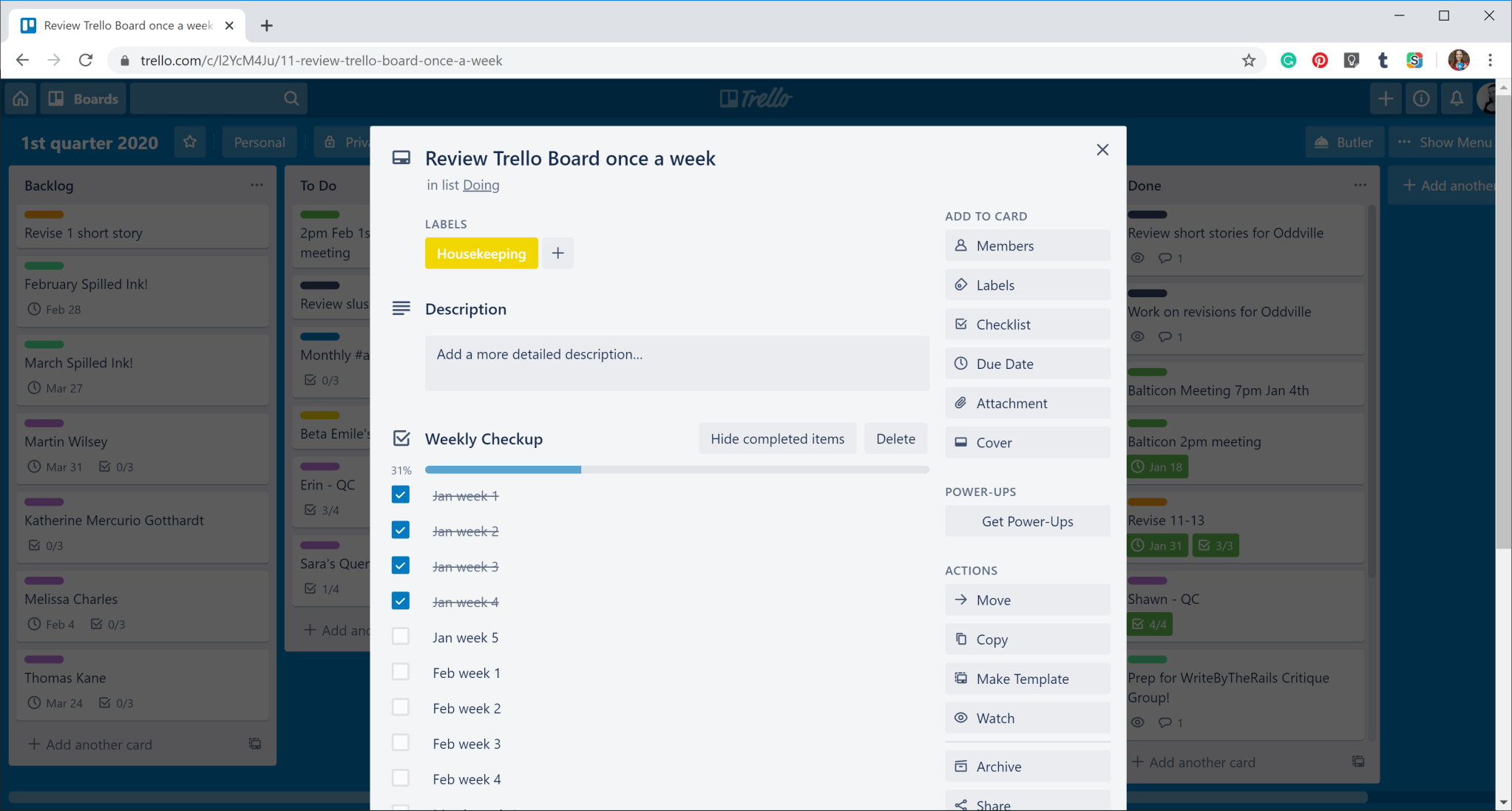Archive the card
This screenshot has width=1512, height=811.
click(1026, 766)
